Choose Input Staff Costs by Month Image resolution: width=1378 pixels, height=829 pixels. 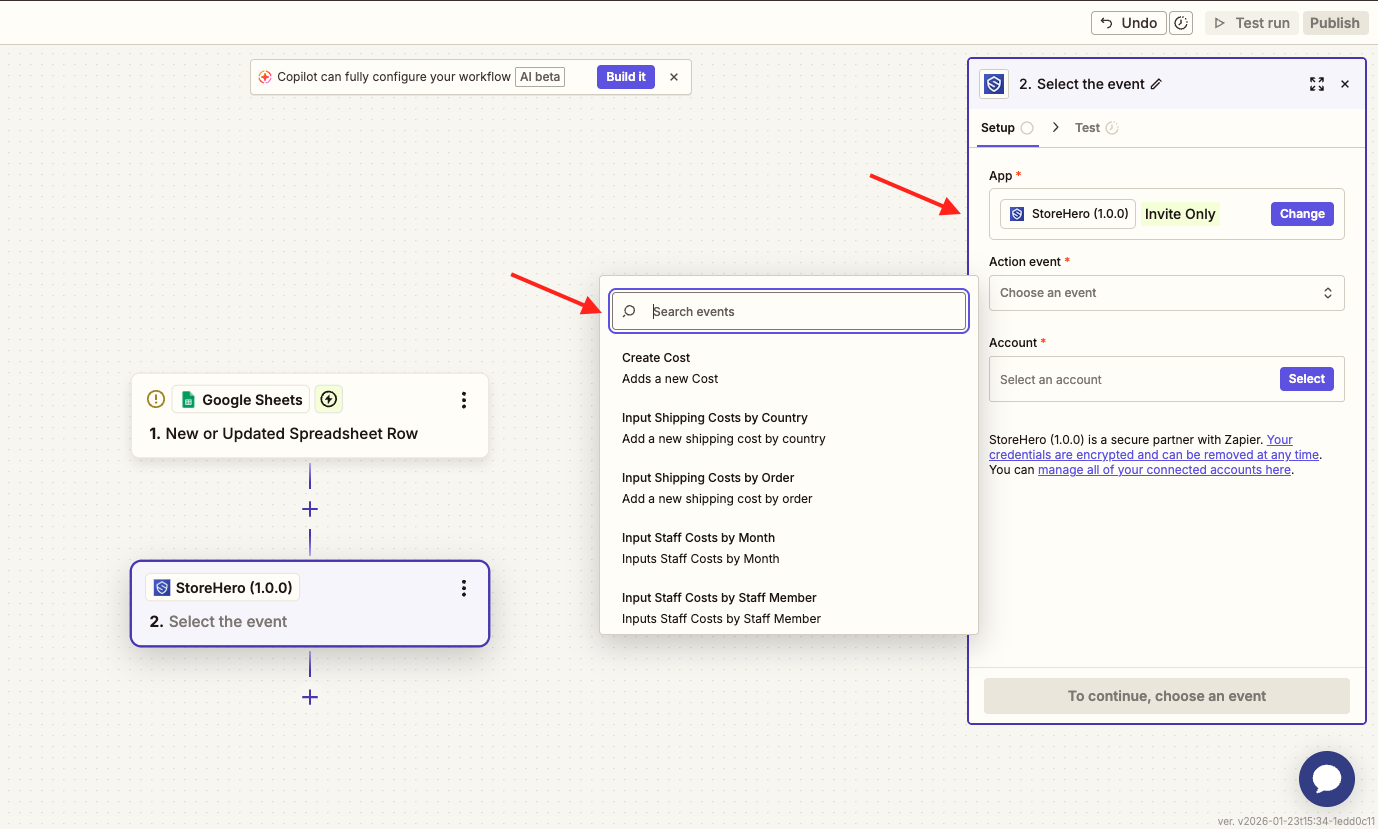[x=789, y=548]
